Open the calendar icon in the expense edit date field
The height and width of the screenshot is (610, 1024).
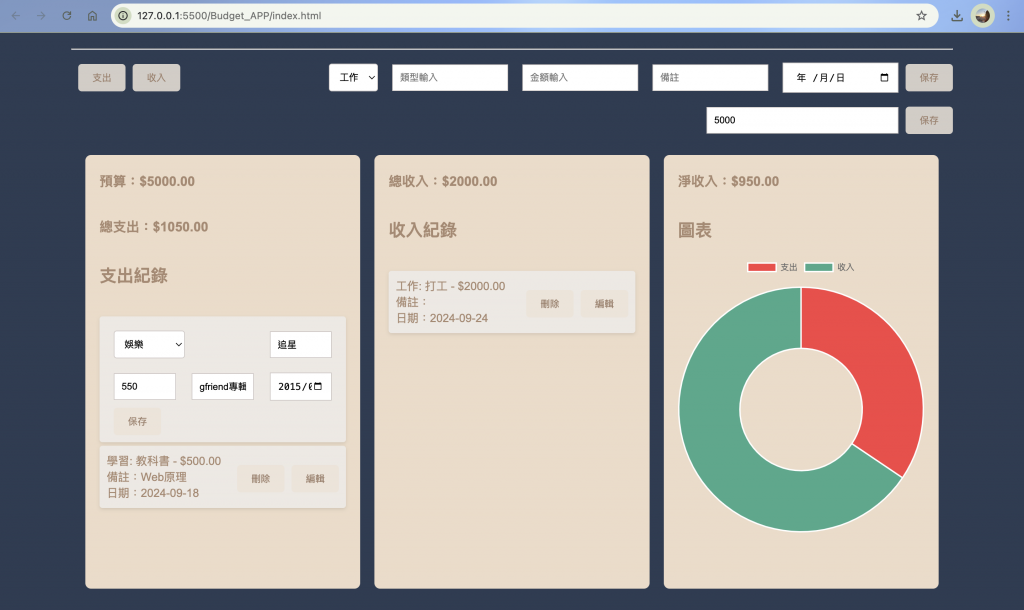318,387
